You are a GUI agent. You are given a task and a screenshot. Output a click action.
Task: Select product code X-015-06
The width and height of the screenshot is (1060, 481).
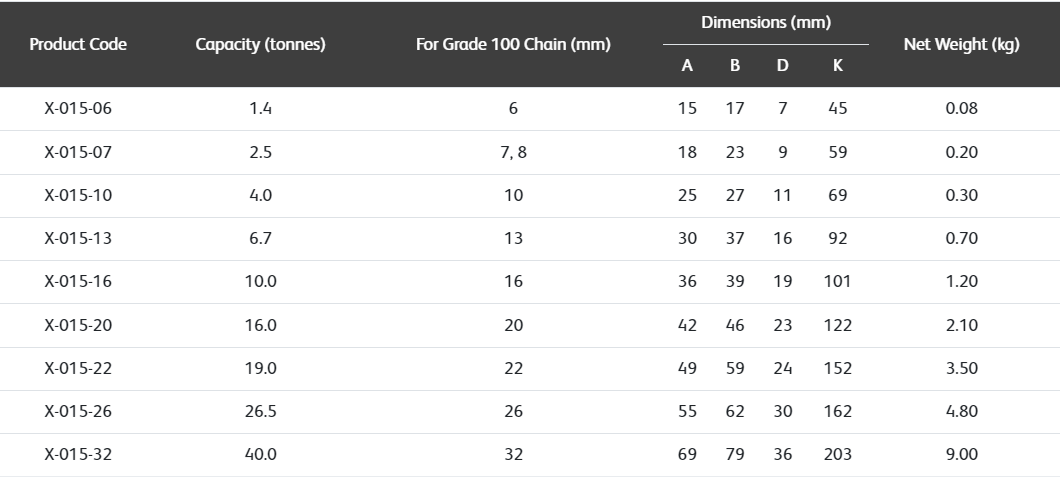point(78,108)
